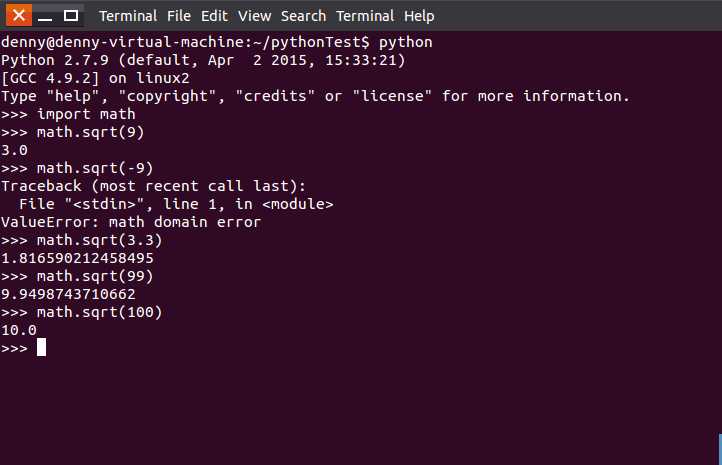Open the Edit menu
This screenshot has height=465, width=722.
tap(214, 16)
